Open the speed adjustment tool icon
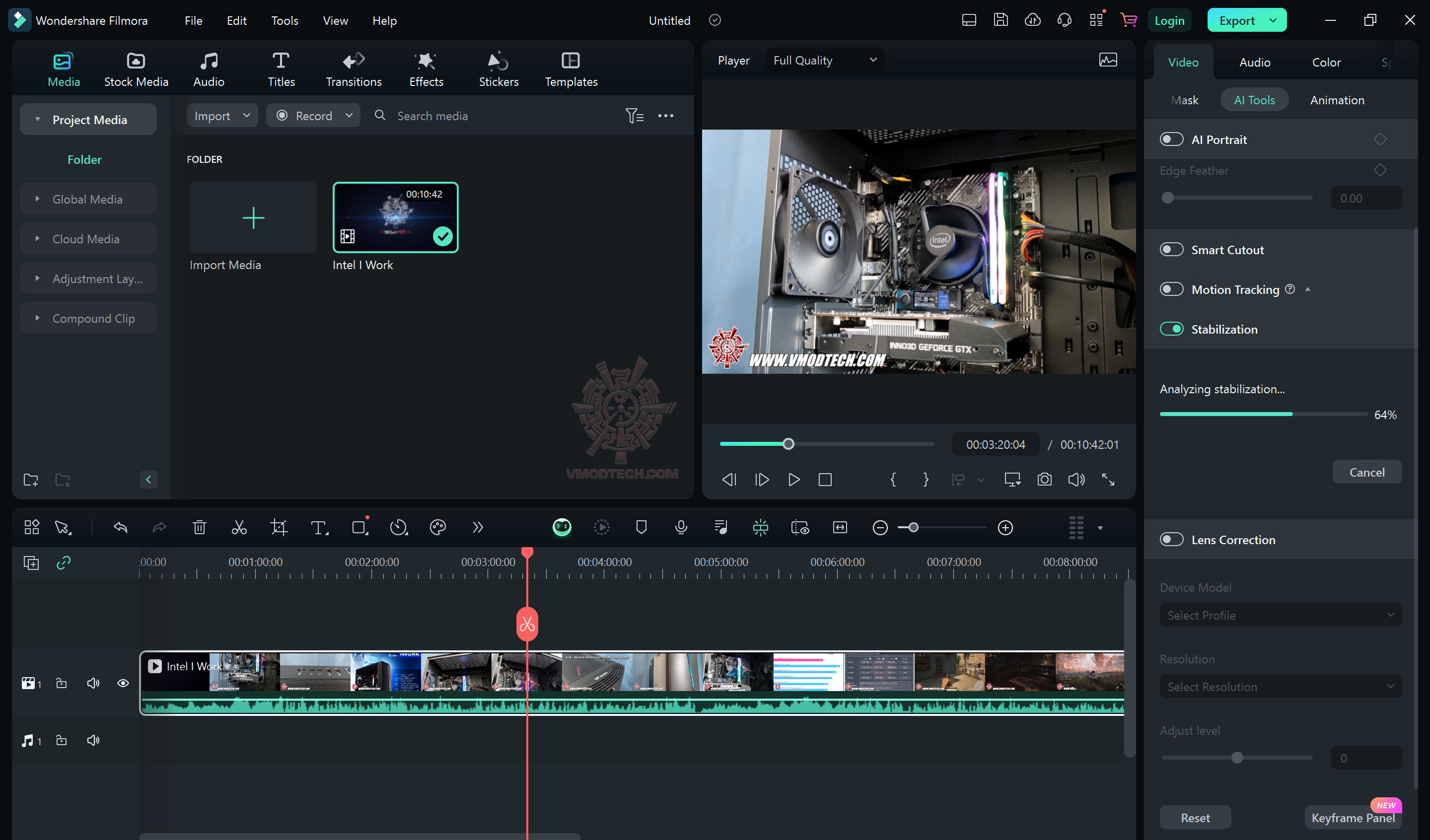The width and height of the screenshot is (1430, 840). [398, 528]
